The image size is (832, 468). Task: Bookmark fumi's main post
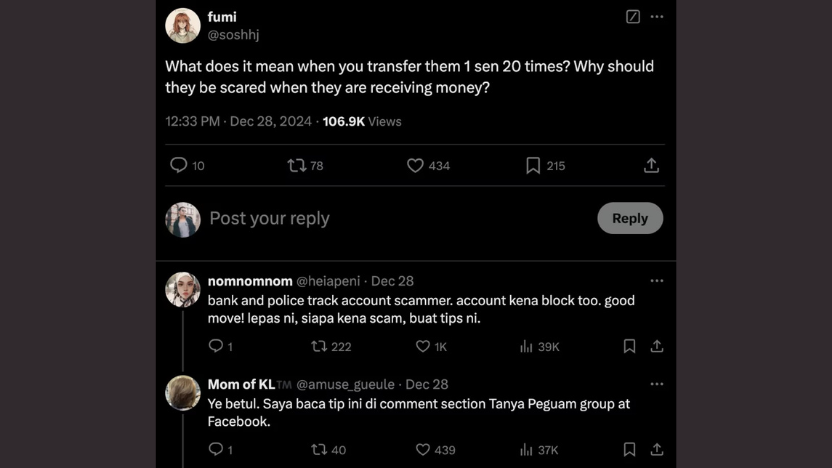(533, 165)
